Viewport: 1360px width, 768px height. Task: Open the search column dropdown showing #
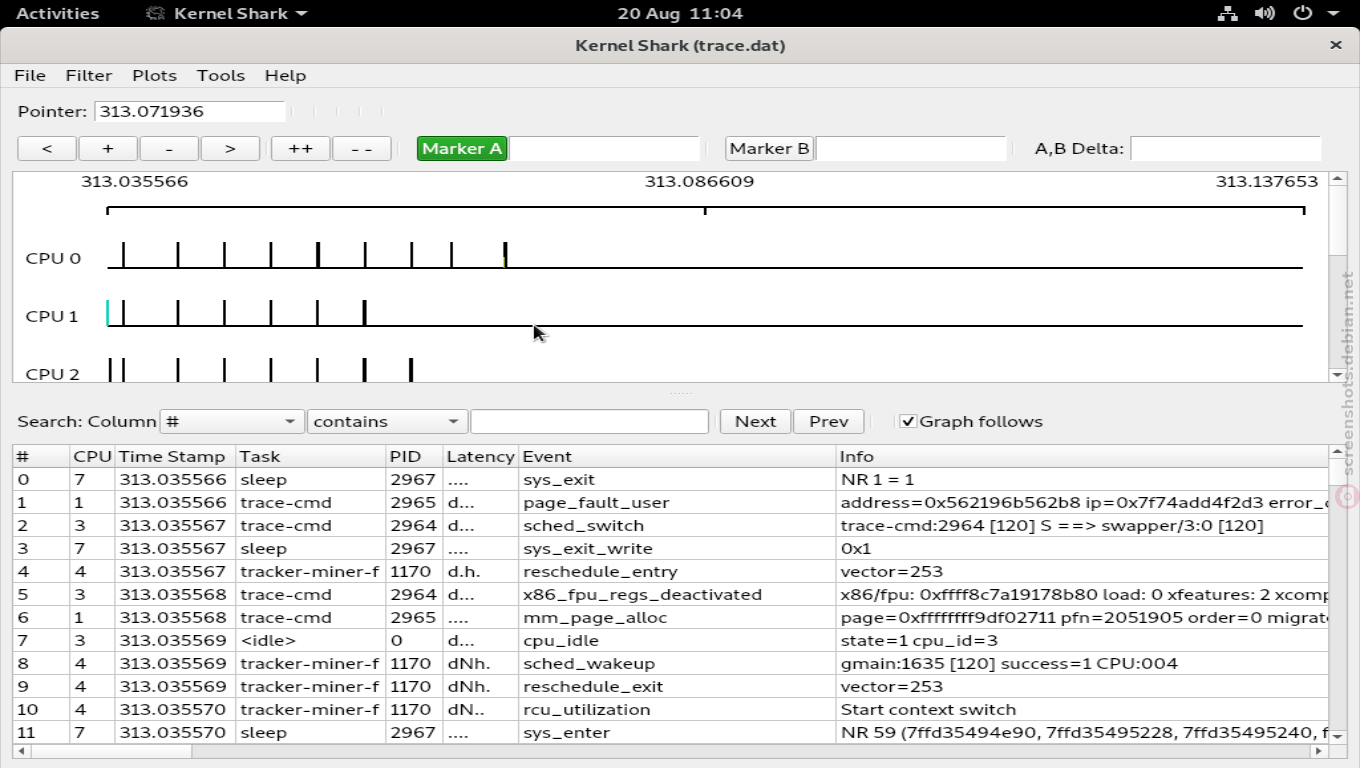(x=232, y=422)
